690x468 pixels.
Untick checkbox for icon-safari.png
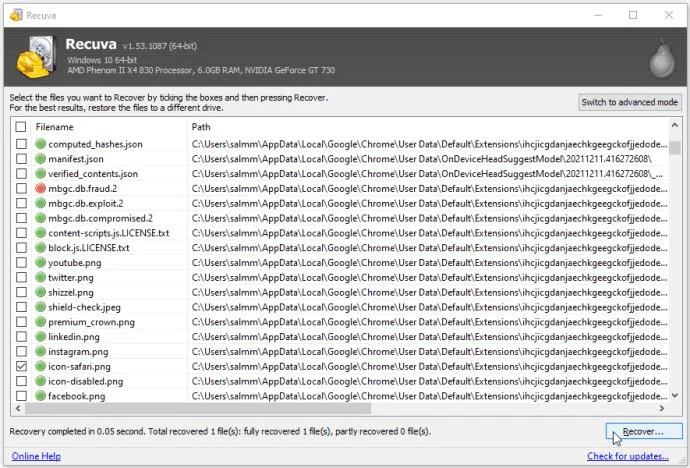(x=21, y=366)
